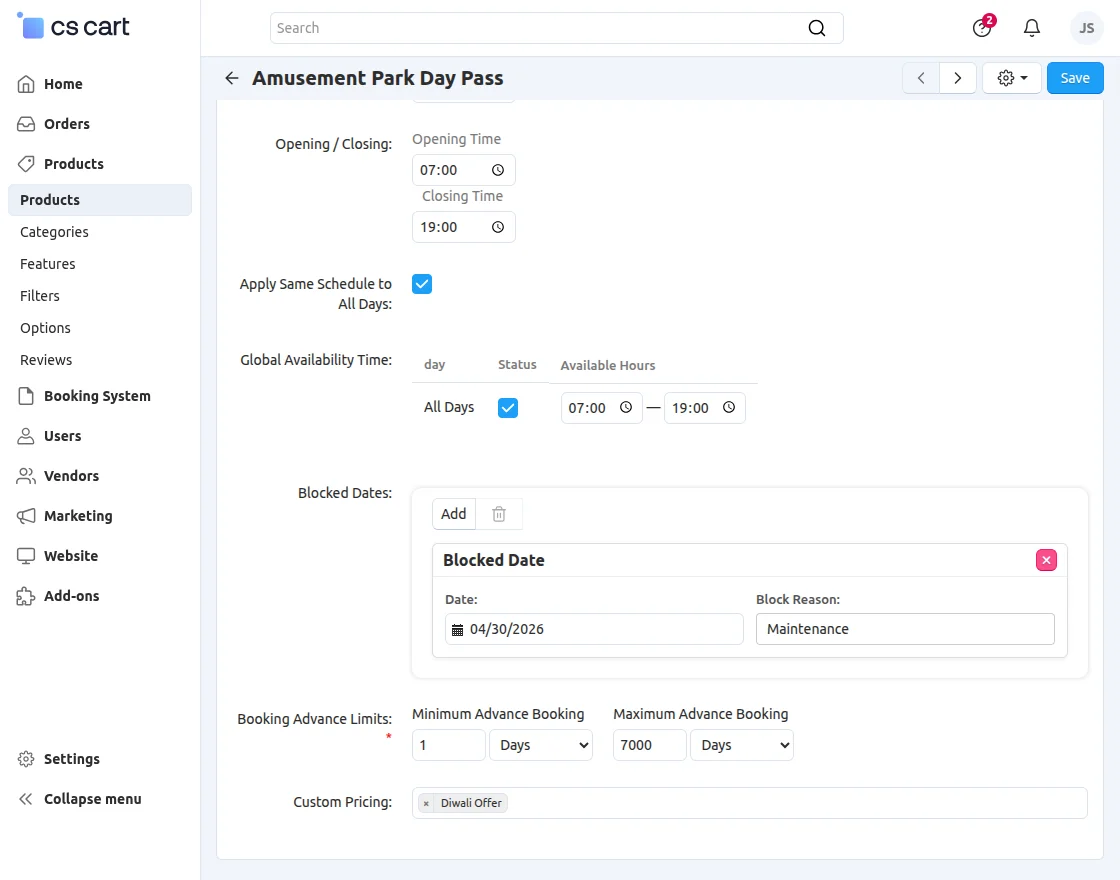The height and width of the screenshot is (880, 1120).
Task: Collapse the sidebar menu
Action: point(92,799)
